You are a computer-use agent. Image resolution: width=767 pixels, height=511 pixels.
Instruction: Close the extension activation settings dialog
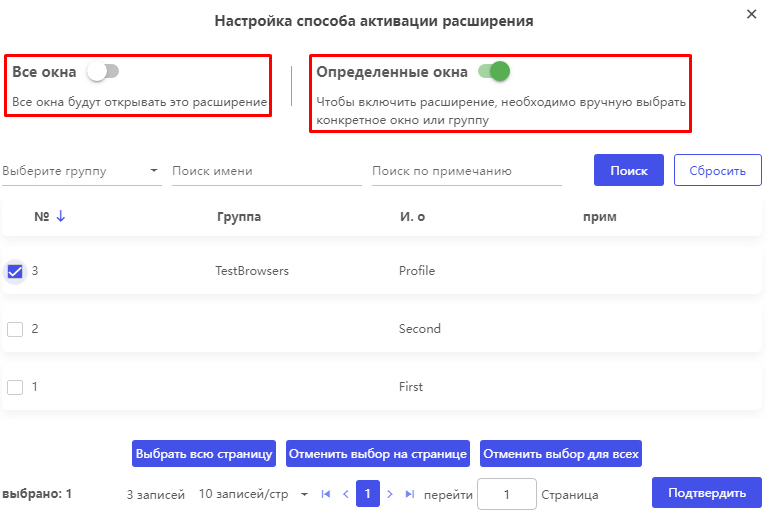click(x=751, y=14)
